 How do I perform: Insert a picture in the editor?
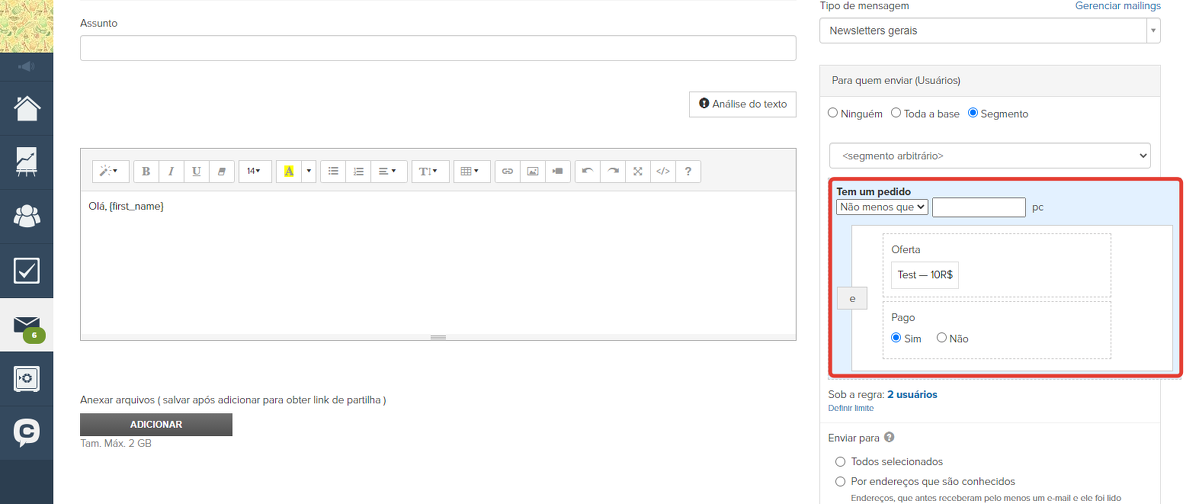[533, 171]
